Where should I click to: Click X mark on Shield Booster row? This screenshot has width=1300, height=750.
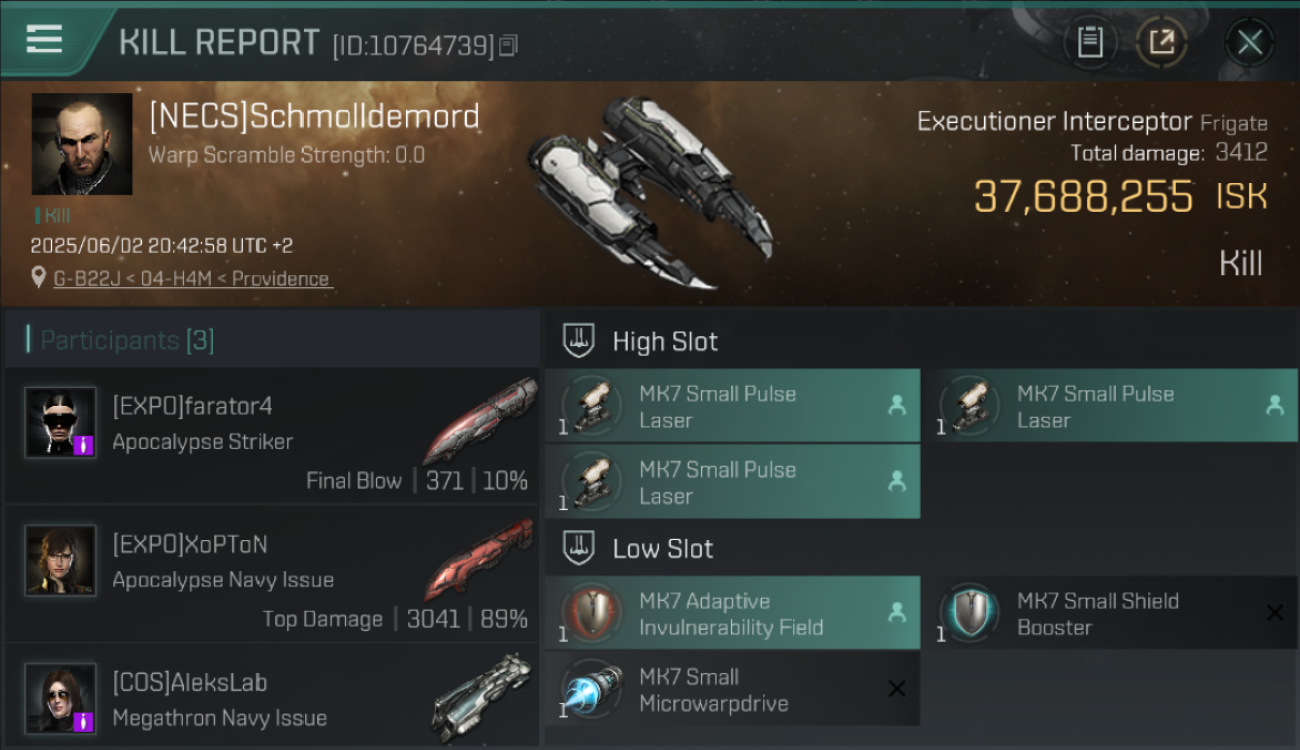coord(1275,613)
